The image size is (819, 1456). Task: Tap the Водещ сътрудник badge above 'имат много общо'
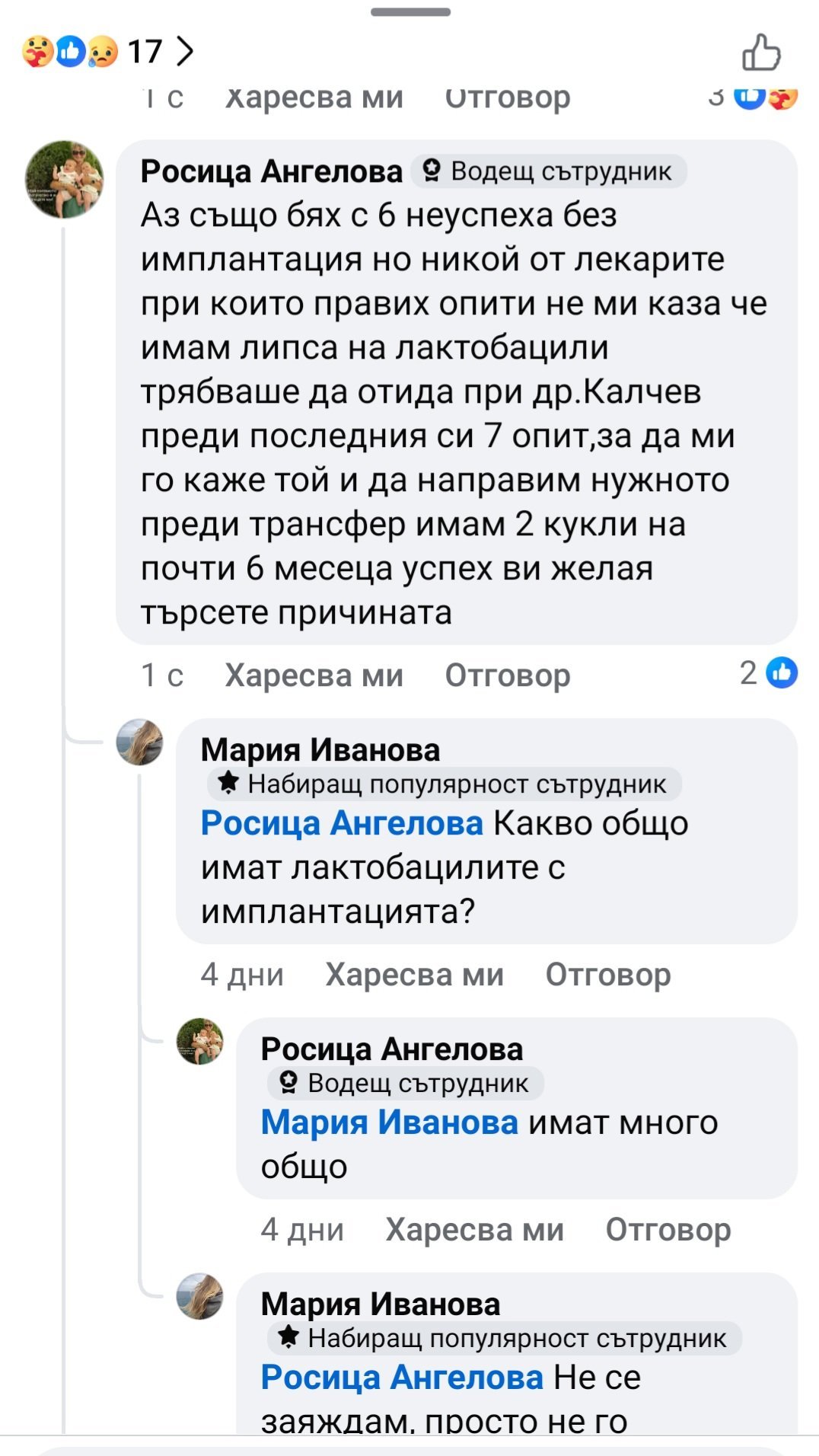point(406,1083)
